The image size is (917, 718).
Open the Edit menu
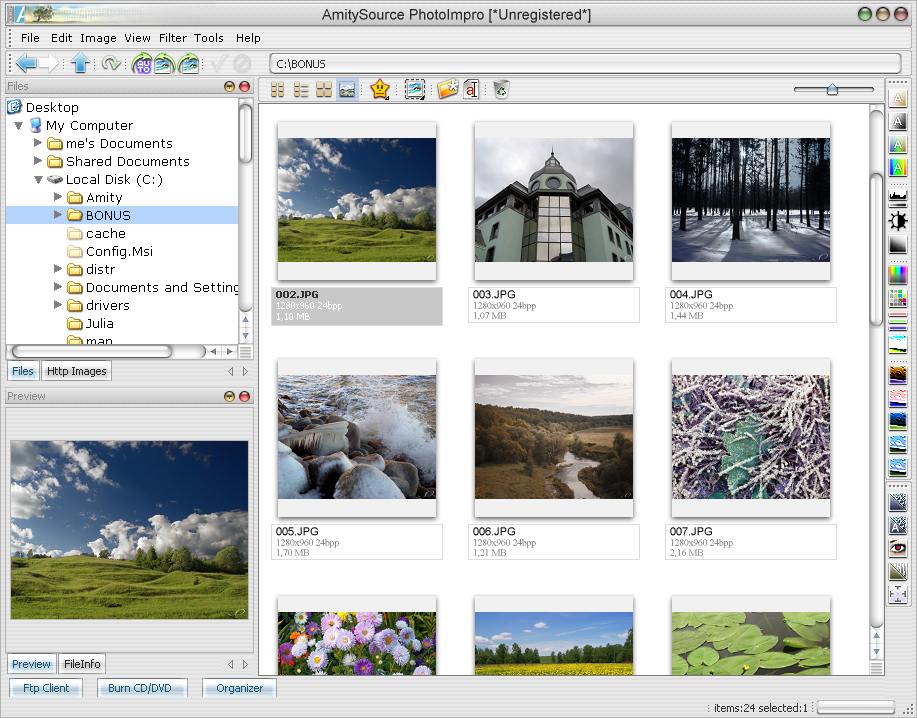coord(61,38)
